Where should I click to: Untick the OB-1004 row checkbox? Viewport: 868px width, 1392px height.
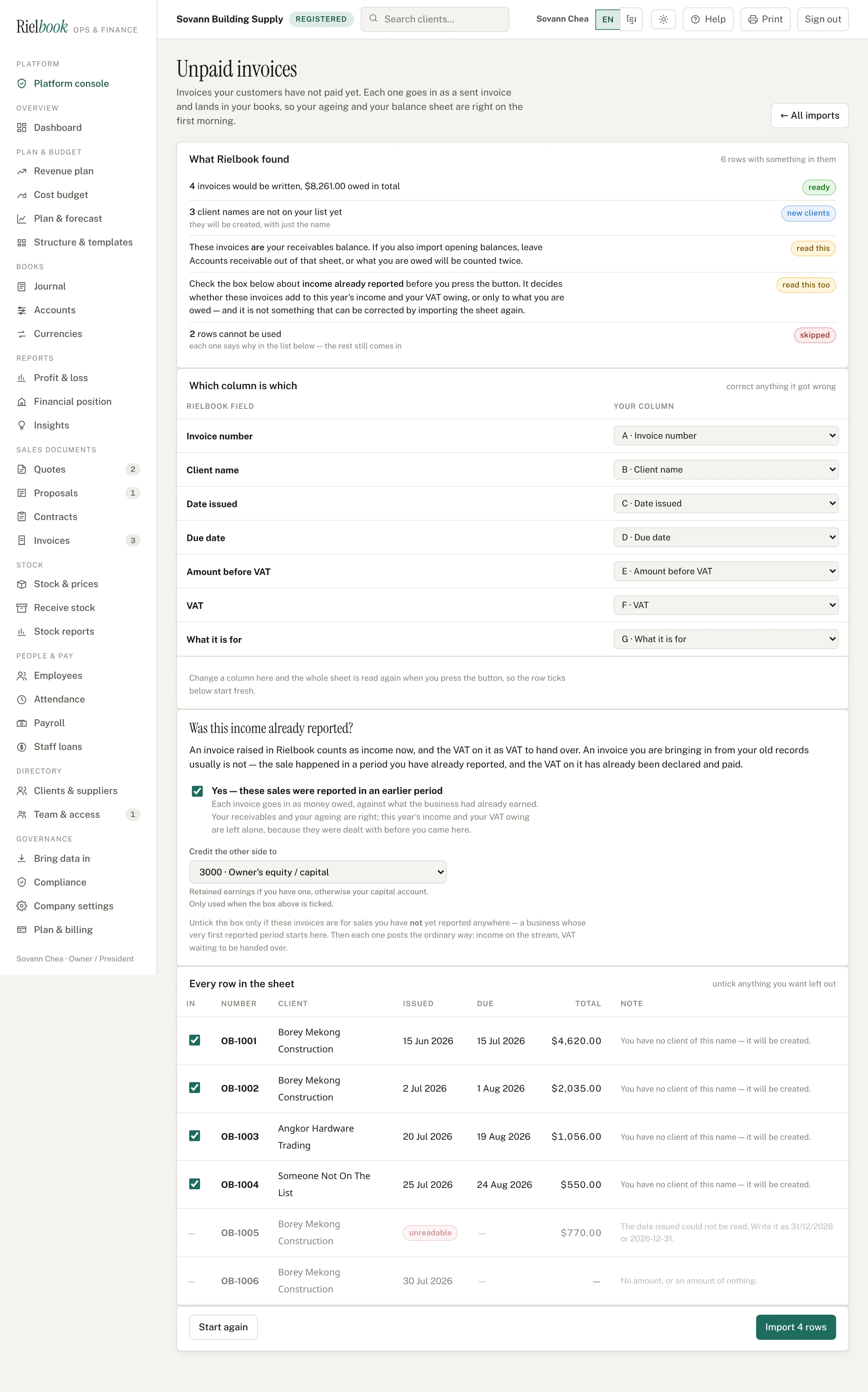click(195, 1184)
